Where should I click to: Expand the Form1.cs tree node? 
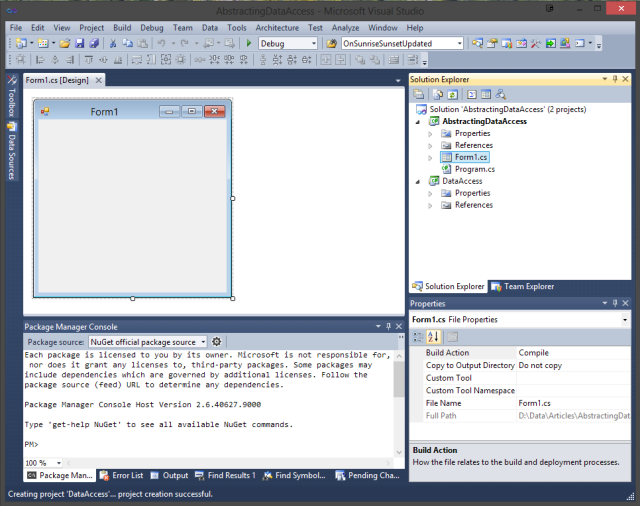point(430,158)
